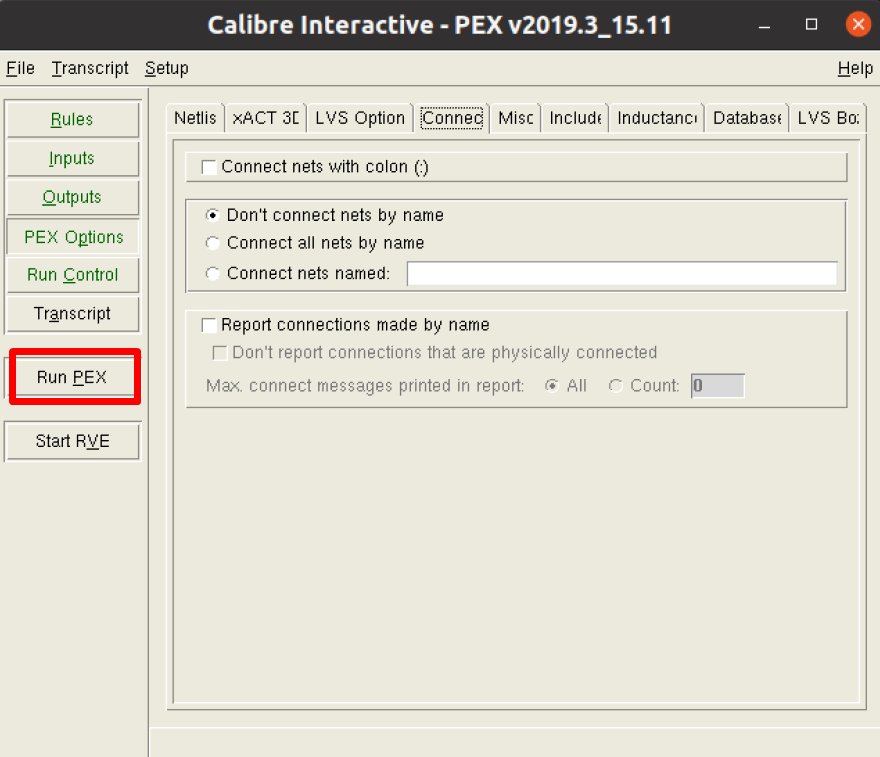Select the PEX Options panel
The height and width of the screenshot is (757, 880).
pyautogui.click(x=72, y=237)
